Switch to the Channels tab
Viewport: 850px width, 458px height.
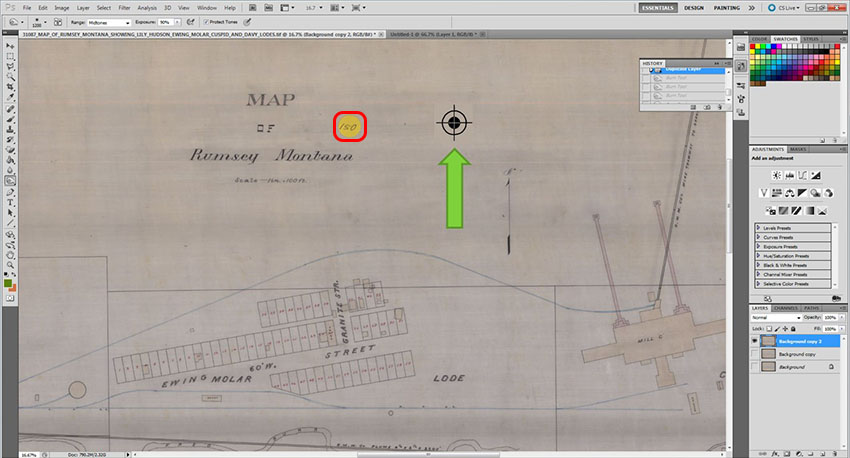785,308
